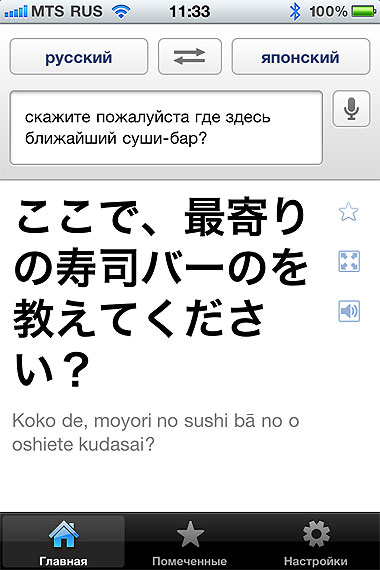Image resolution: width=380 pixels, height=570 pixels.
Task: Play the Japanese translation audio
Action: (349, 311)
